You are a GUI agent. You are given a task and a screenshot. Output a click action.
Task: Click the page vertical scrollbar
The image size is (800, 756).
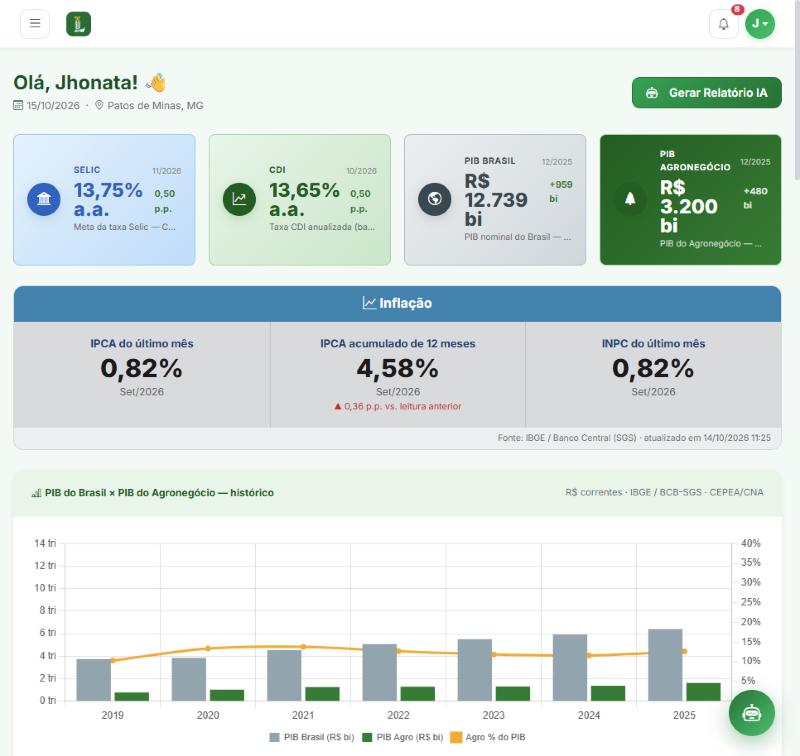point(796,89)
